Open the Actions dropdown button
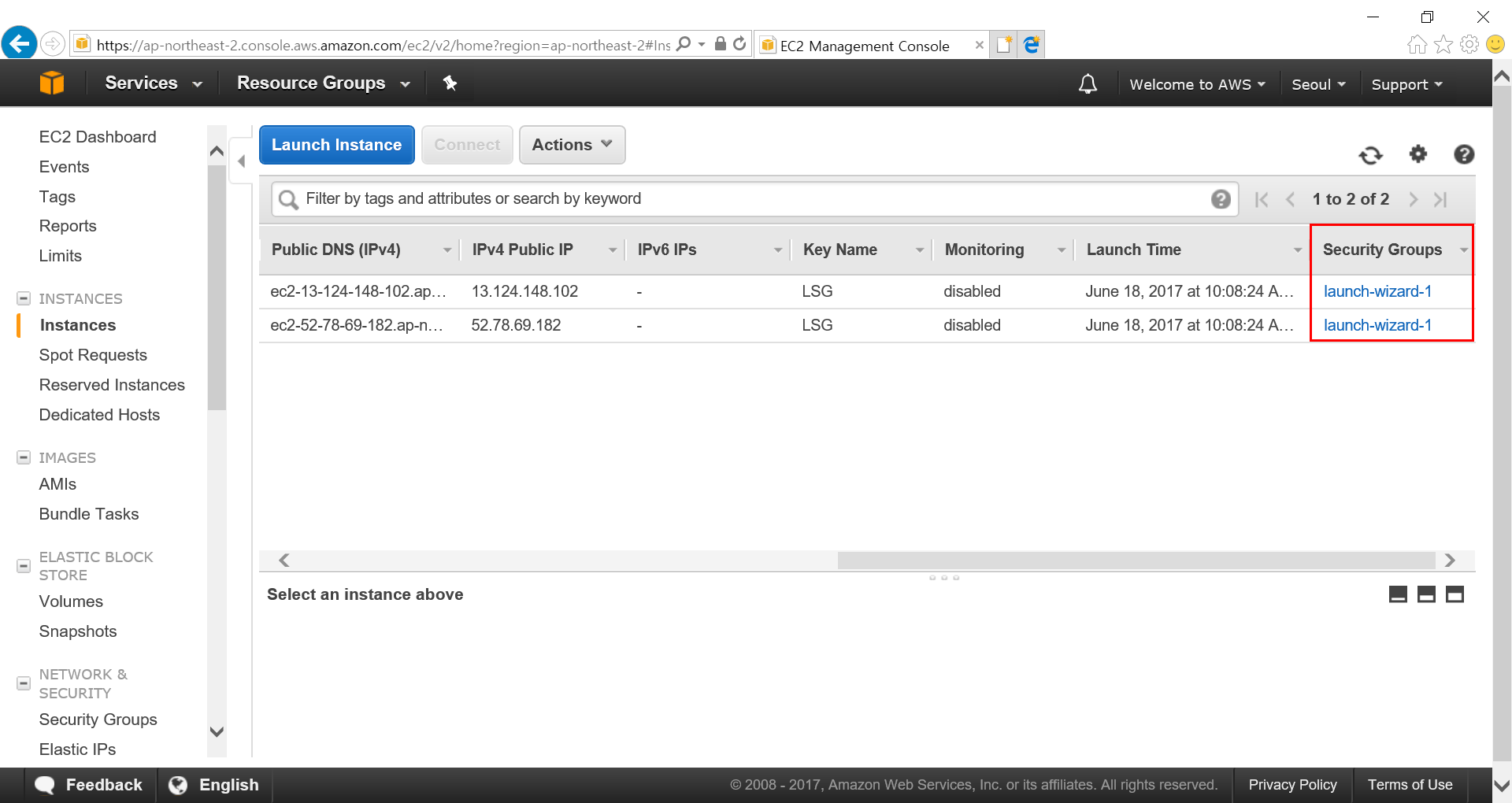Screen dimensions: 1512x803 pos(572,145)
